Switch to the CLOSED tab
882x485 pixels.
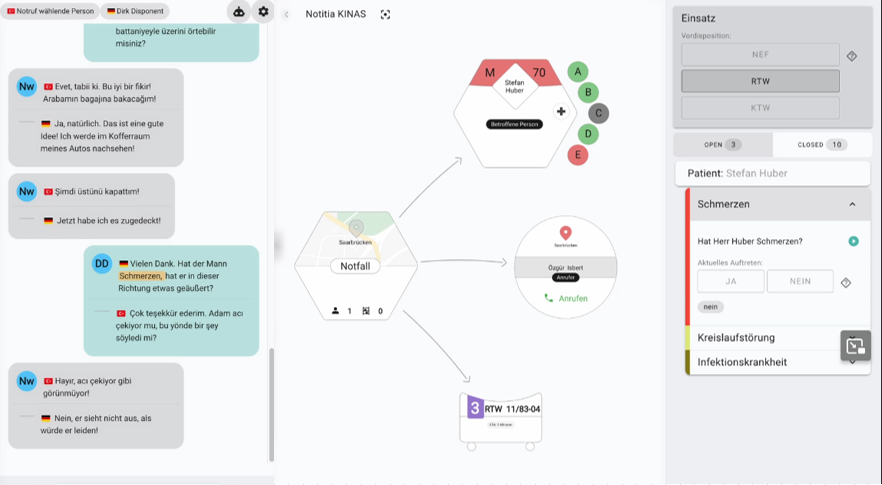pyautogui.click(x=822, y=145)
